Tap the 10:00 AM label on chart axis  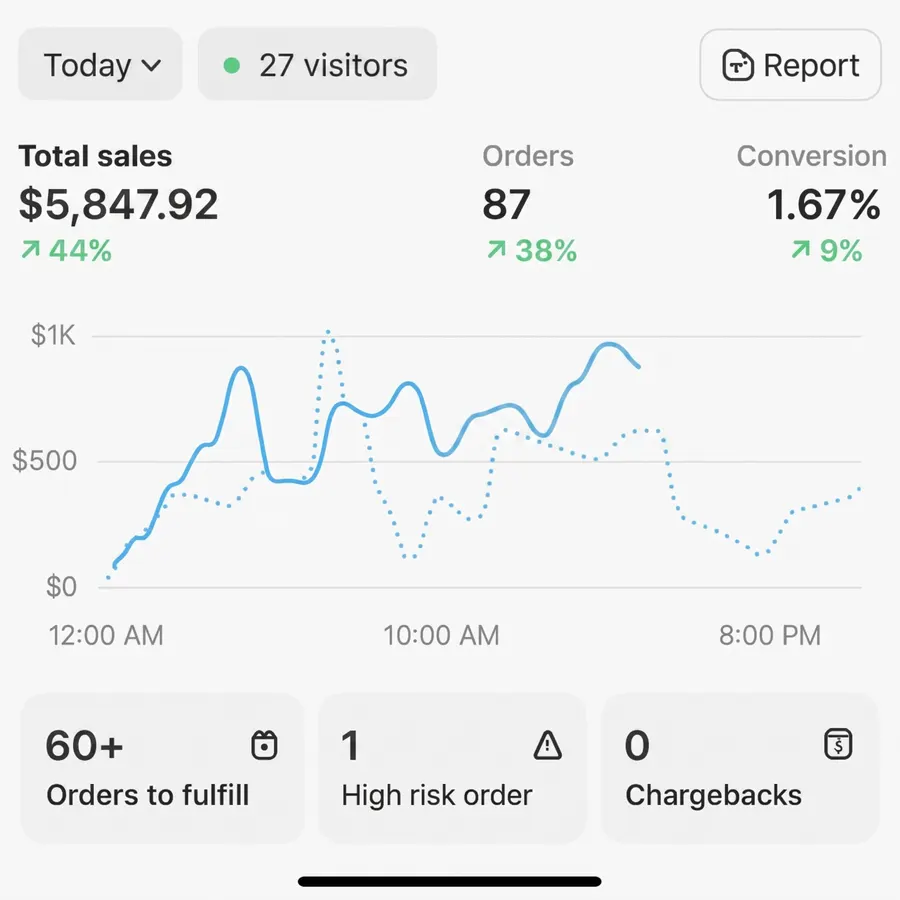[441, 635]
